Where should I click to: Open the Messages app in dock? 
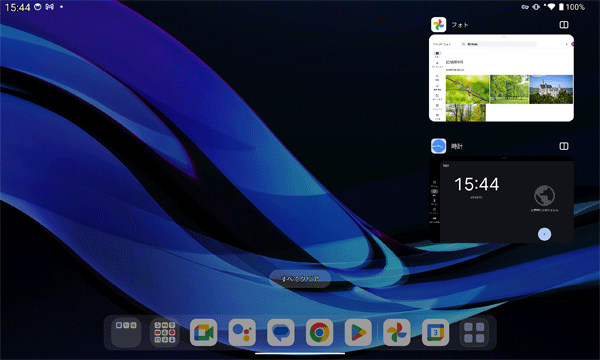(281, 332)
